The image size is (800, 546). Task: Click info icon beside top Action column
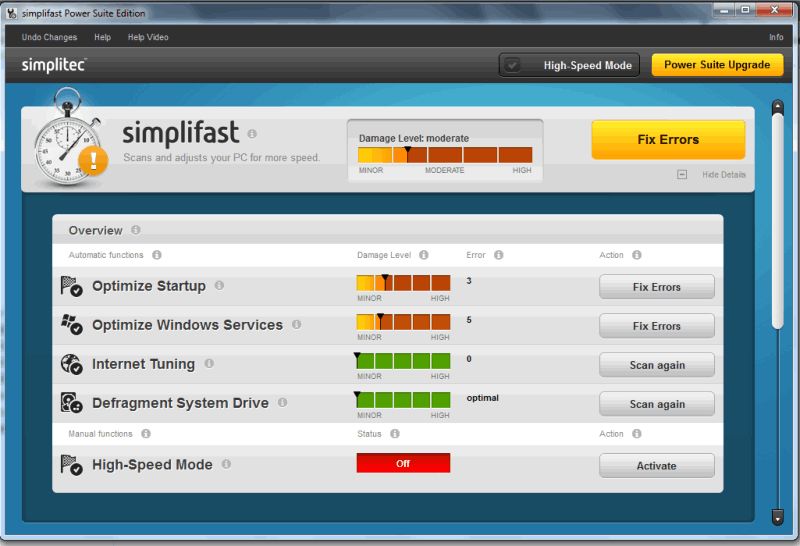click(x=637, y=255)
